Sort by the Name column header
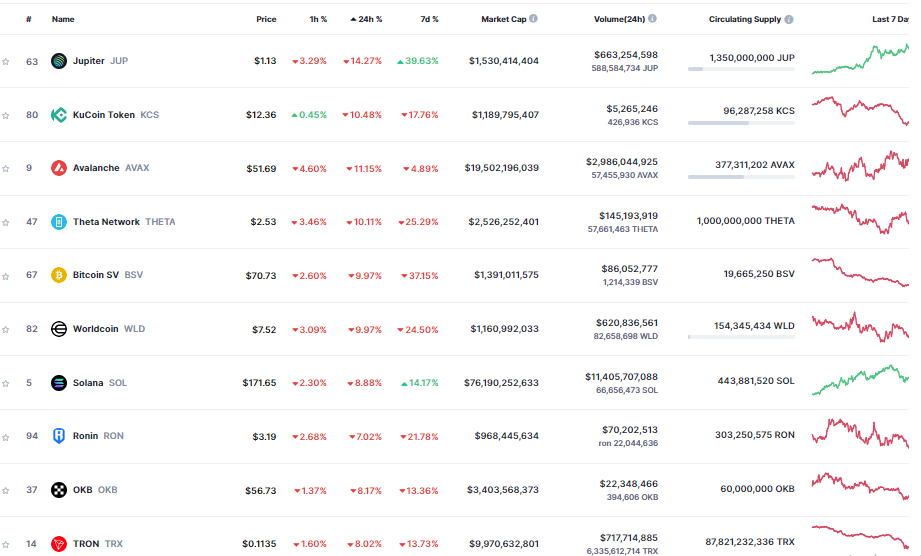Image resolution: width=921 pixels, height=556 pixels. pos(63,19)
